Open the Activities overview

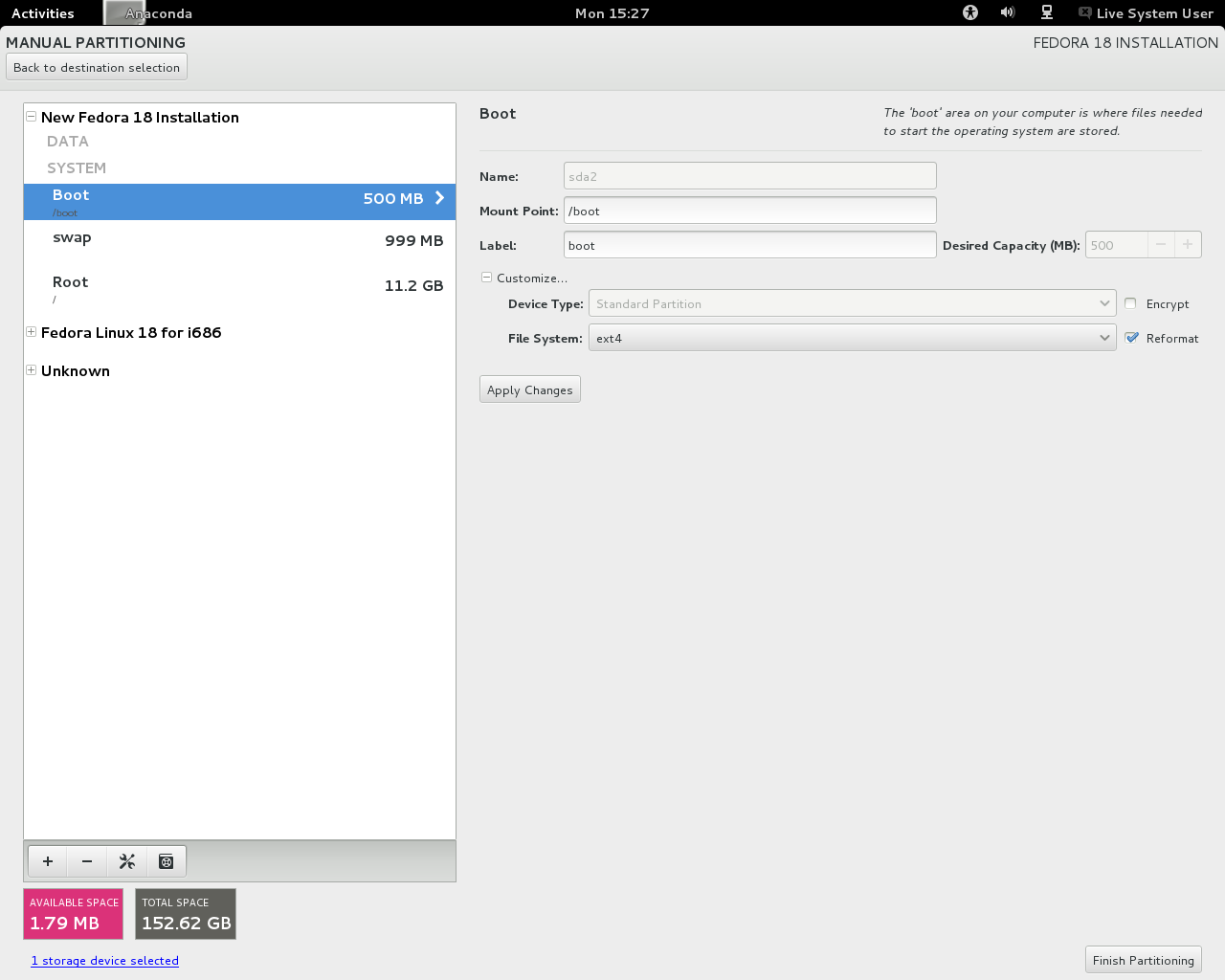(43, 13)
